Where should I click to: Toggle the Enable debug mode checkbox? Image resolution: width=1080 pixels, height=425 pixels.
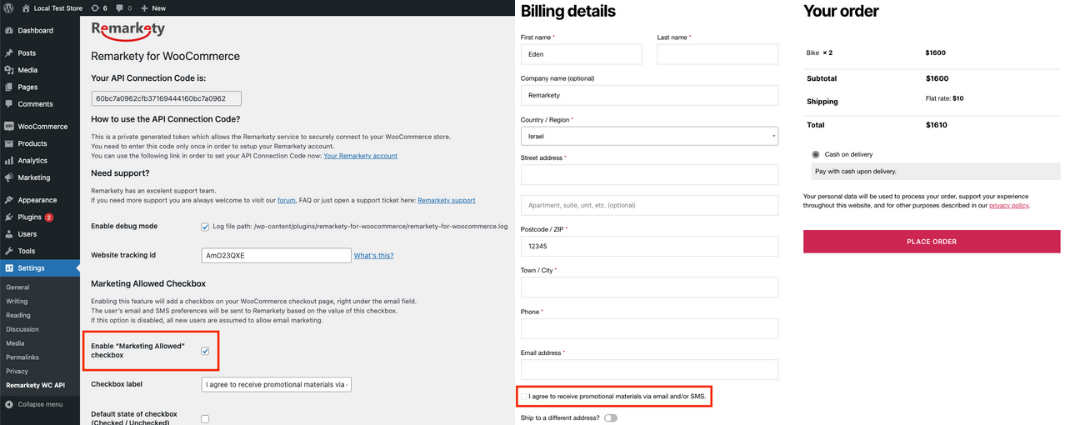(205, 226)
